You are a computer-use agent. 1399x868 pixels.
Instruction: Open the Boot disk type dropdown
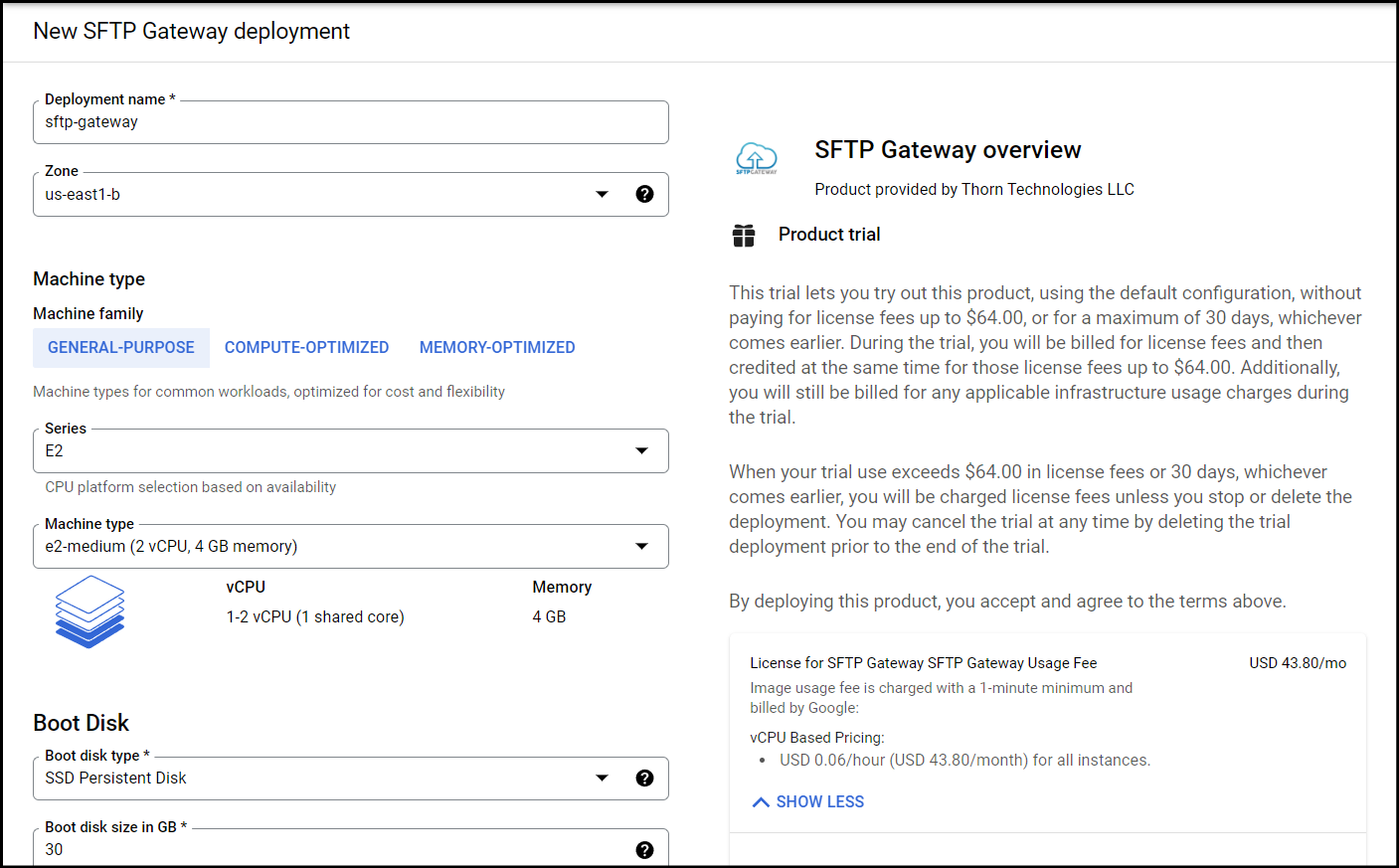click(351, 778)
